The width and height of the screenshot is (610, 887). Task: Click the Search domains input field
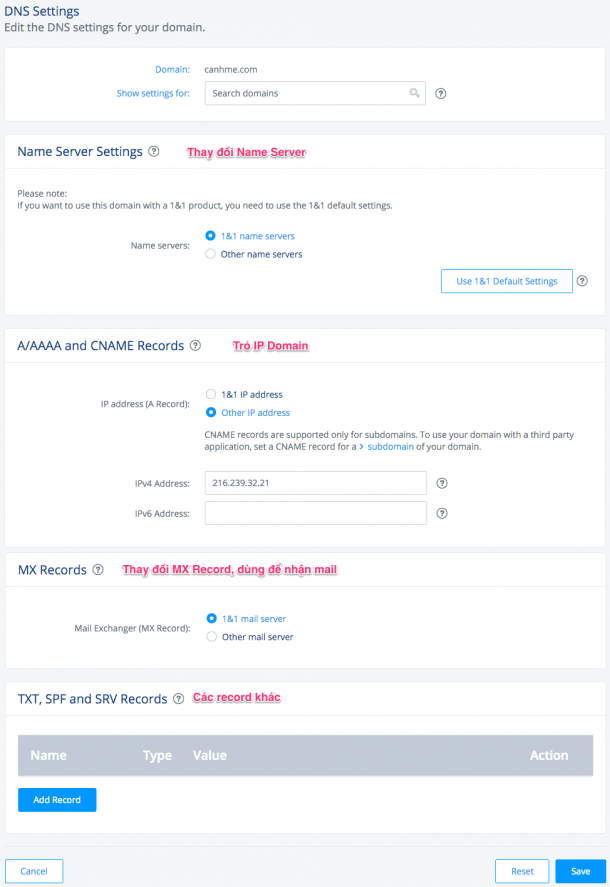[x=305, y=93]
